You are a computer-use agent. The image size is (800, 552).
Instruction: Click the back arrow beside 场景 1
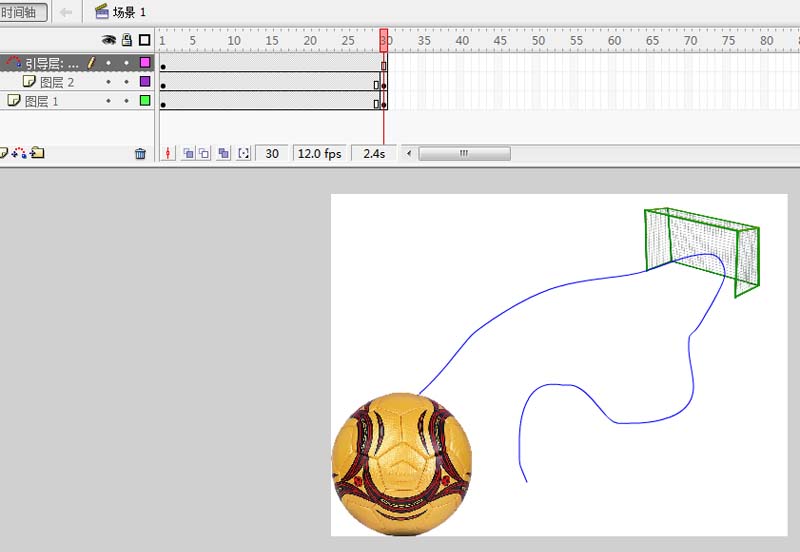tap(66, 12)
